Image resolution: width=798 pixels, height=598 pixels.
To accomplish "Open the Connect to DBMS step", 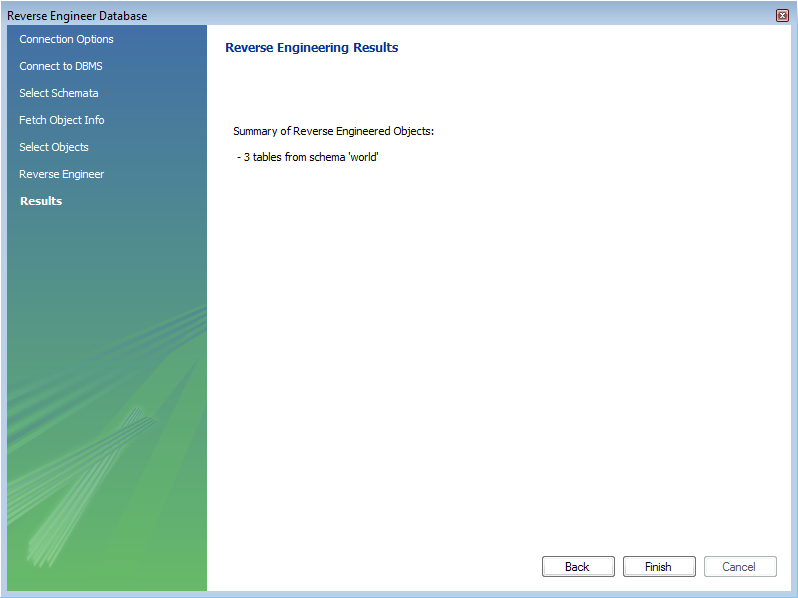I will click(60, 66).
